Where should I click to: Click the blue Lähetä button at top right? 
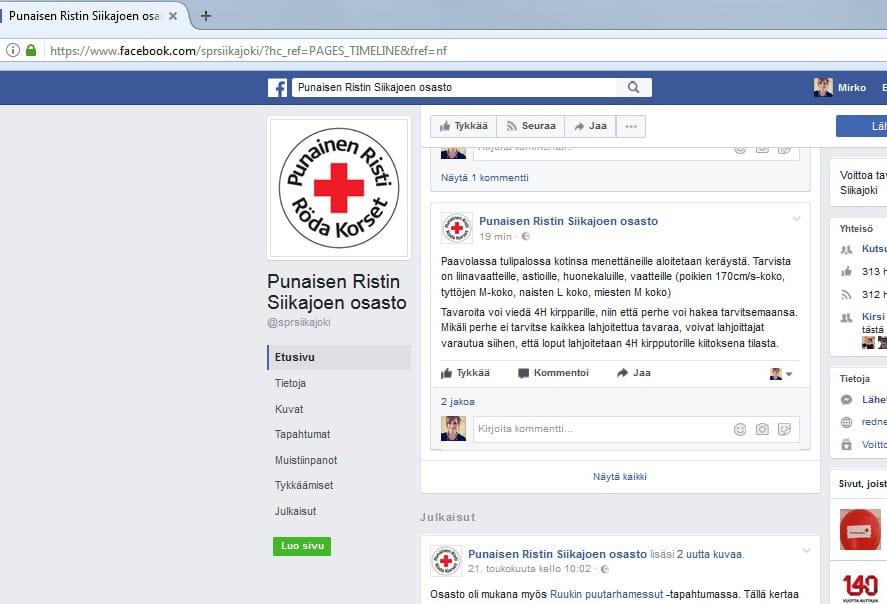pyautogui.click(x=862, y=126)
